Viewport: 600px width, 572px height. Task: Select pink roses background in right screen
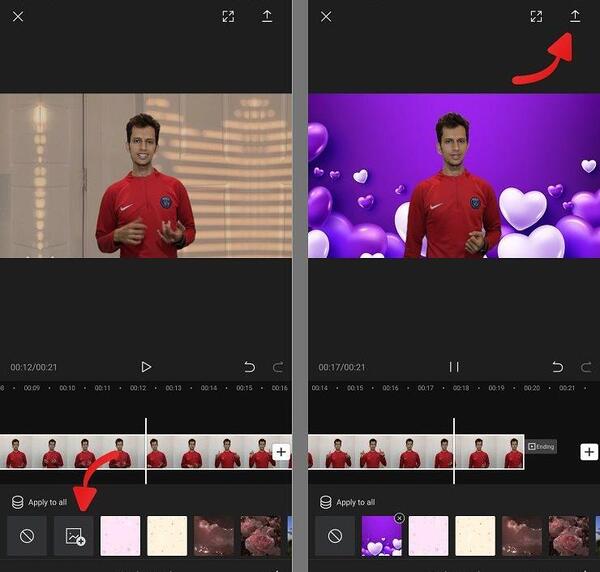tap(569, 536)
